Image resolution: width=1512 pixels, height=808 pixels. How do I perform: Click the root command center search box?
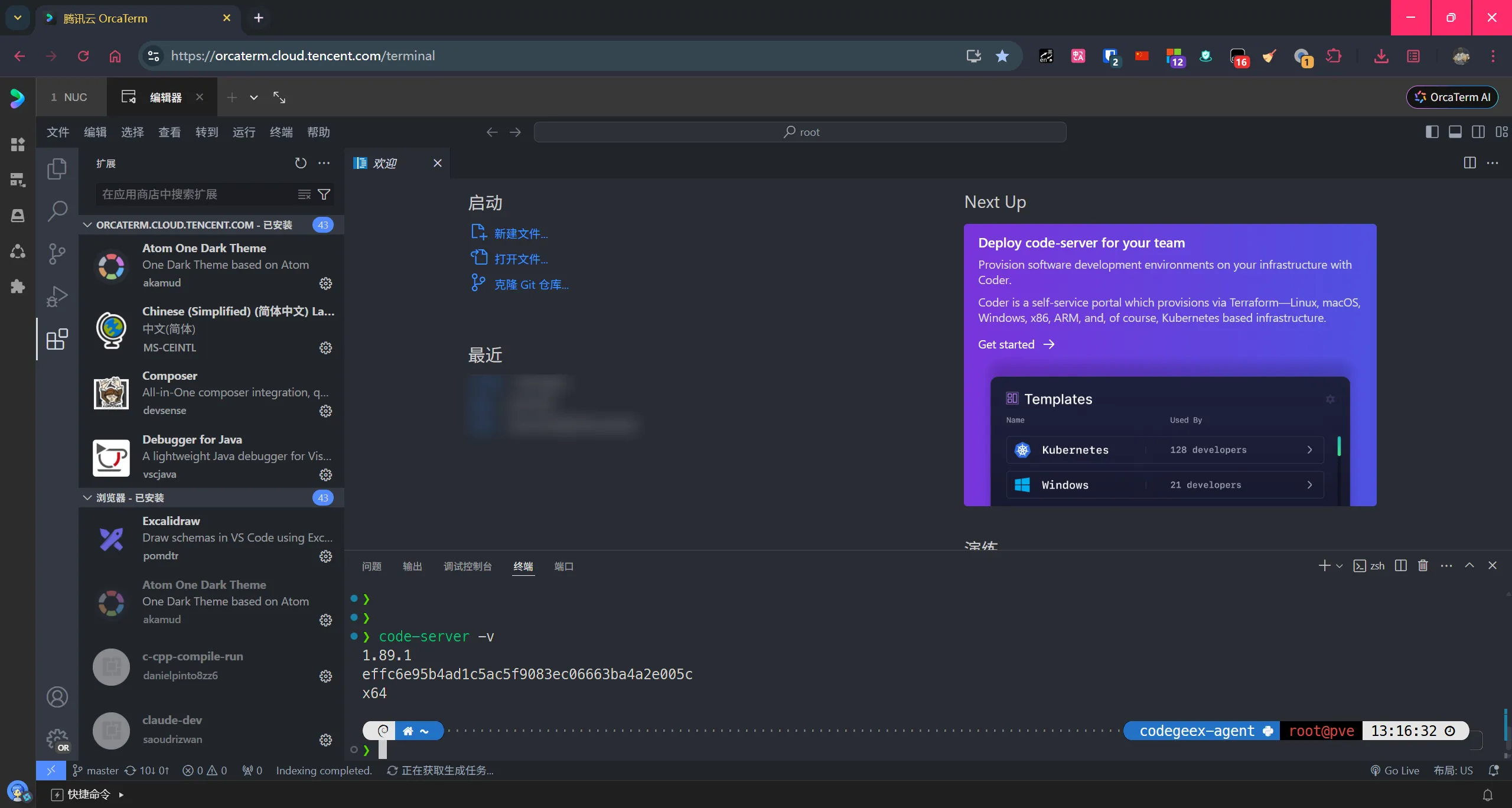[800, 132]
